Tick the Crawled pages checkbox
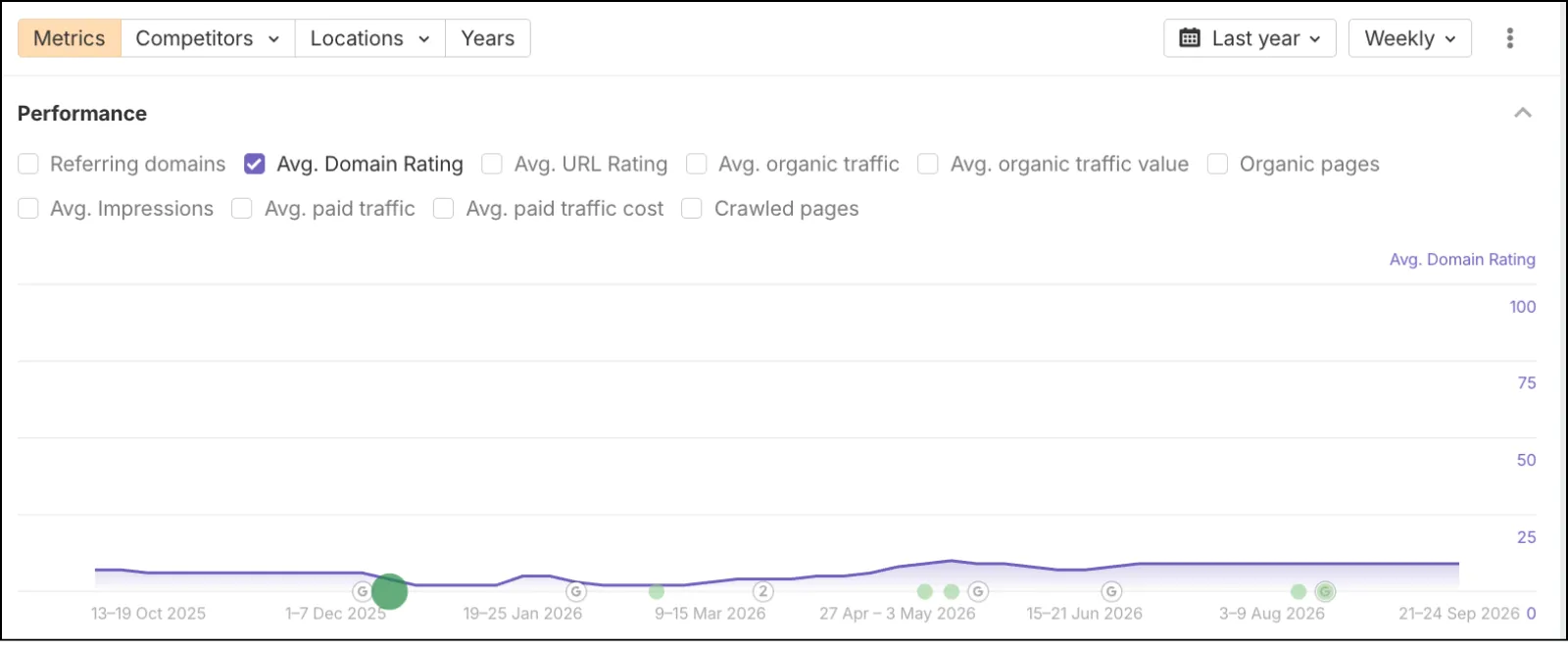 point(692,209)
